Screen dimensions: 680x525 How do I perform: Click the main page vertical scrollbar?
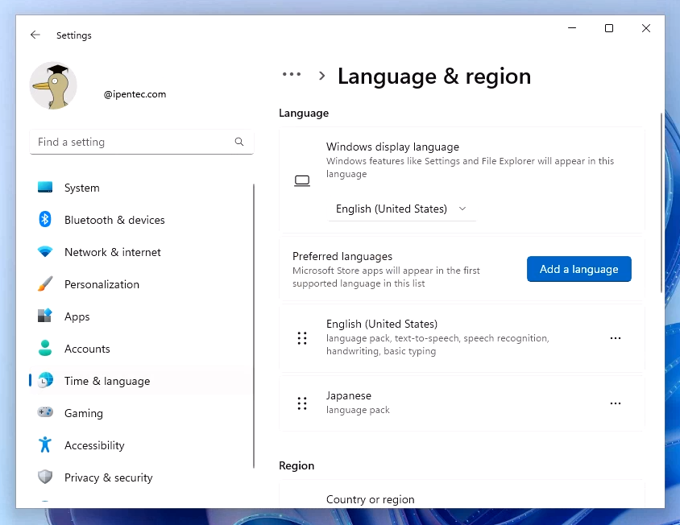point(661,203)
